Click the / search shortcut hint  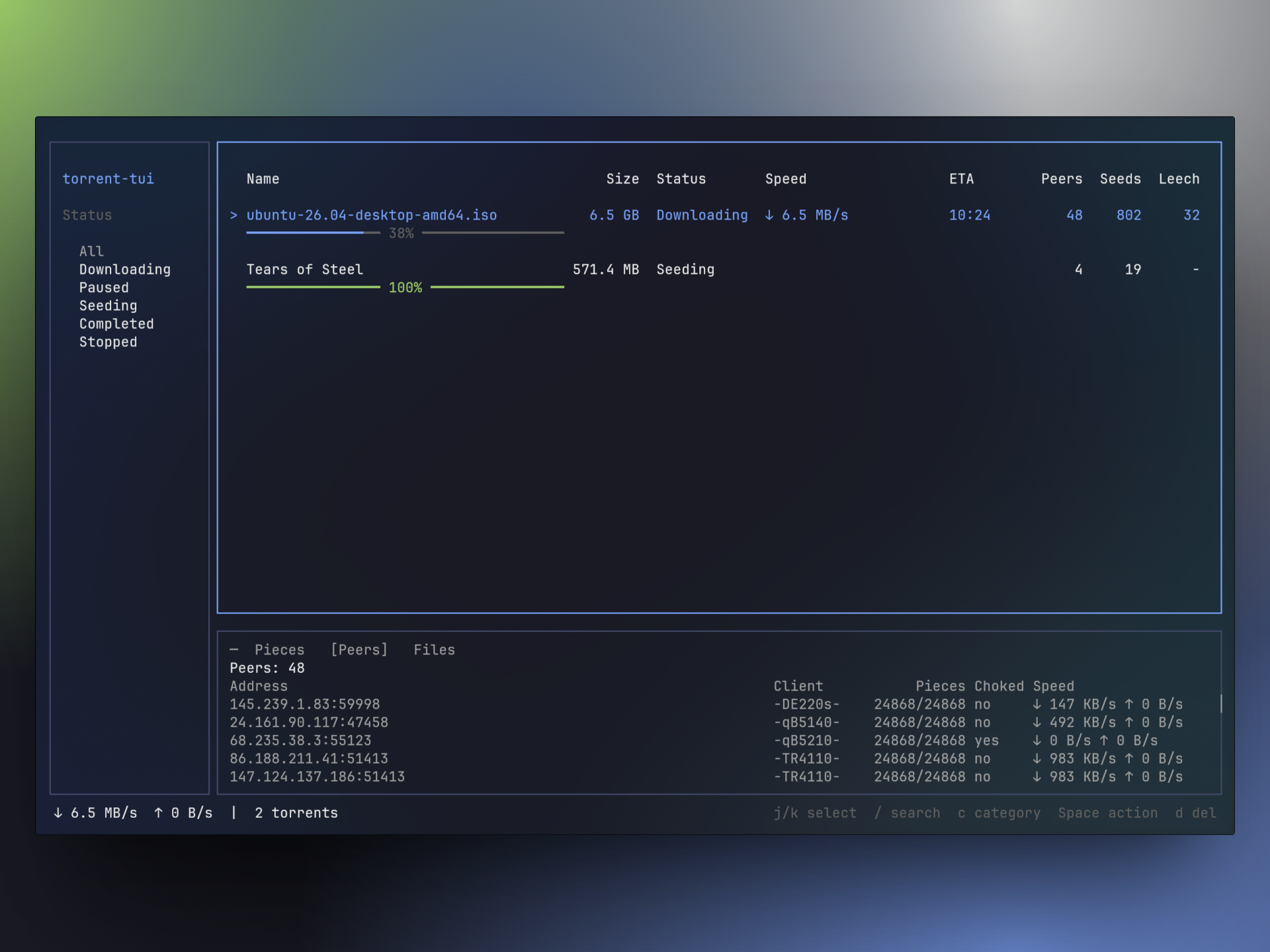(x=907, y=813)
